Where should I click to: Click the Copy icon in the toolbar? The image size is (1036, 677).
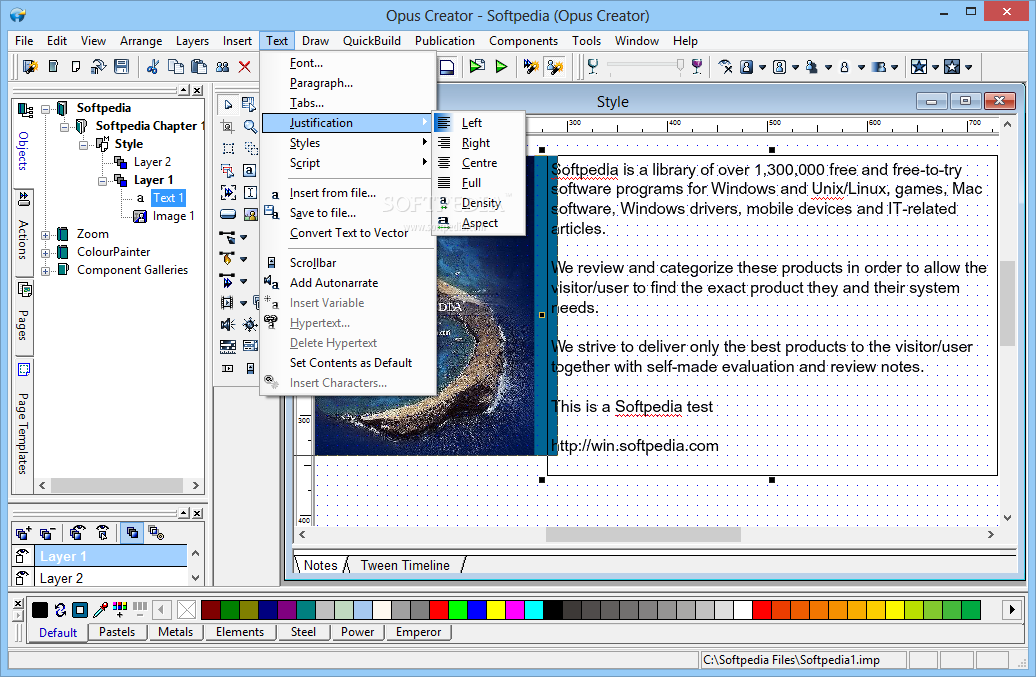click(x=176, y=67)
